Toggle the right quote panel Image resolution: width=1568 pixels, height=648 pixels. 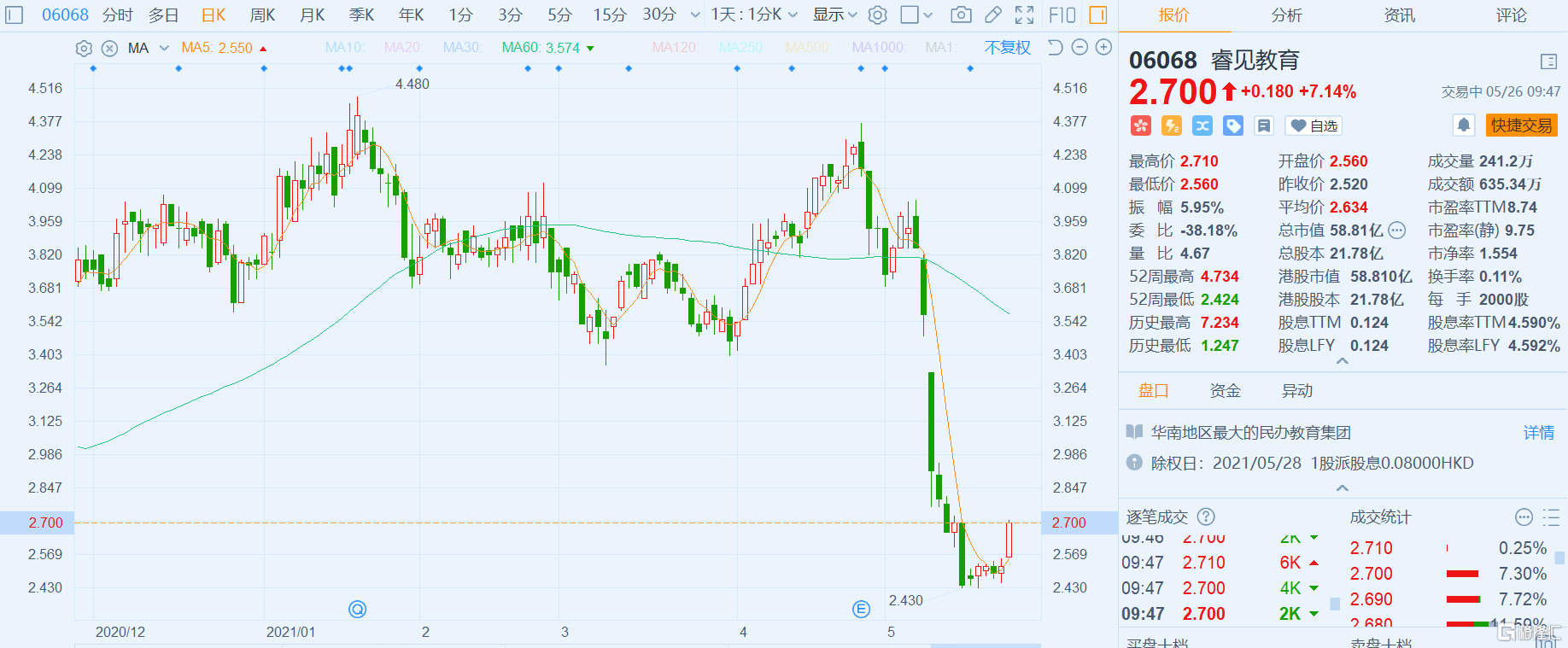click(x=1098, y=15)
